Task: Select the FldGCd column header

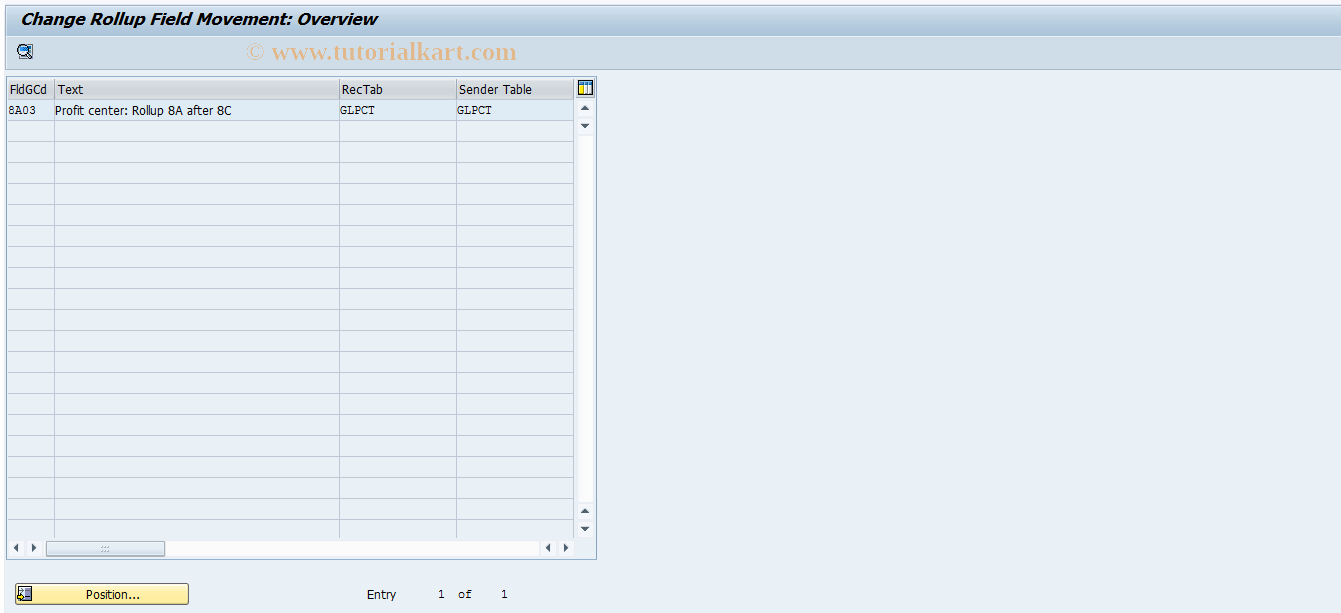Action: coord(30,89)
